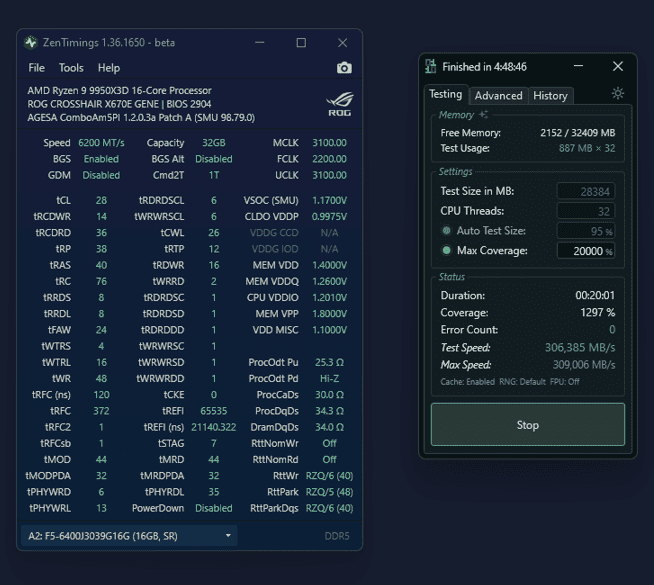Click the CPU Threads field
This screenshot has width=654, height=585.
586,211
